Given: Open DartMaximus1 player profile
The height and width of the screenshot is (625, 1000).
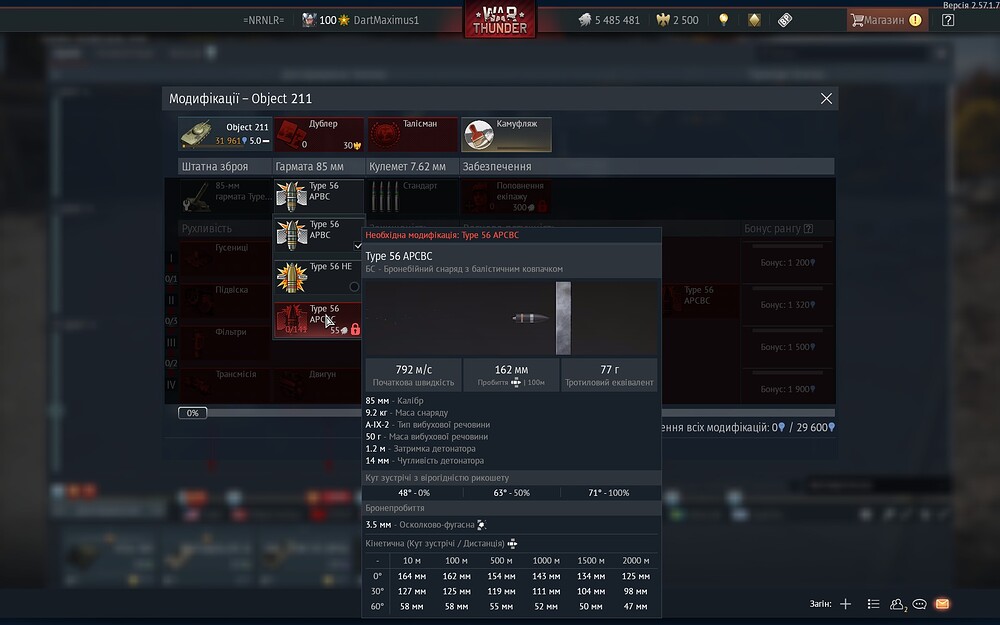Looking at the screenshot, I should (x=386, y=20).
